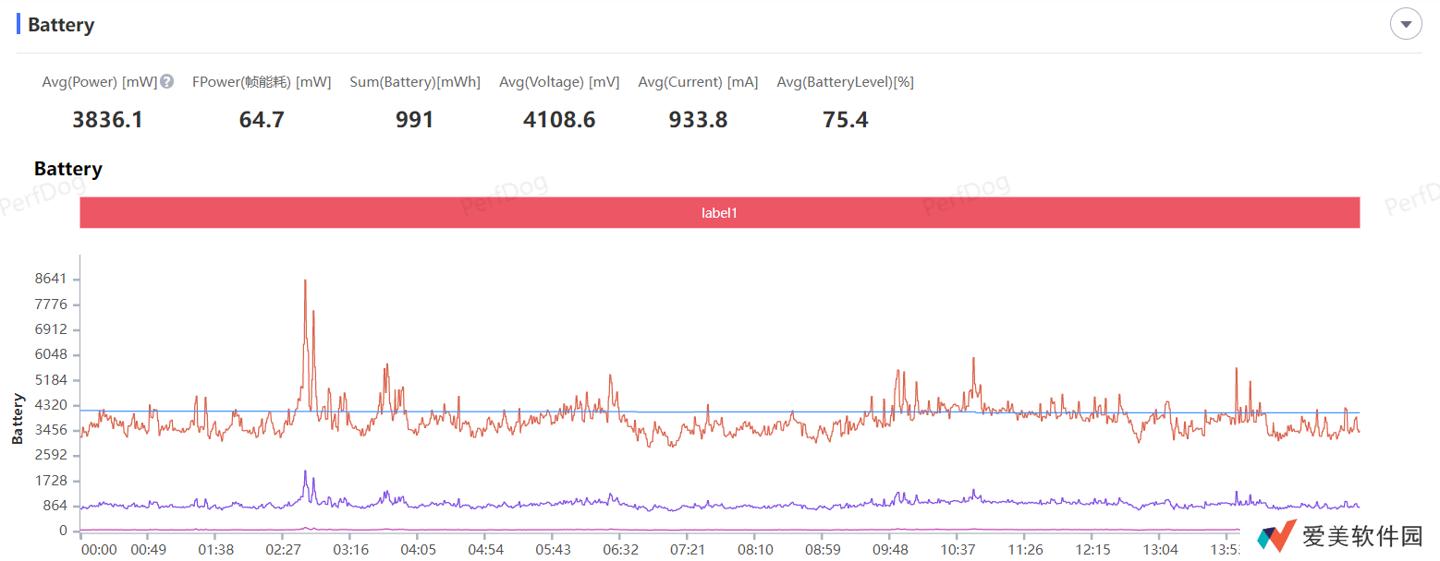Click the 爱美软件园 logo icon
Image resolution: width=1440 pixels, height=561 pixels.
[x=1276, y=536]
